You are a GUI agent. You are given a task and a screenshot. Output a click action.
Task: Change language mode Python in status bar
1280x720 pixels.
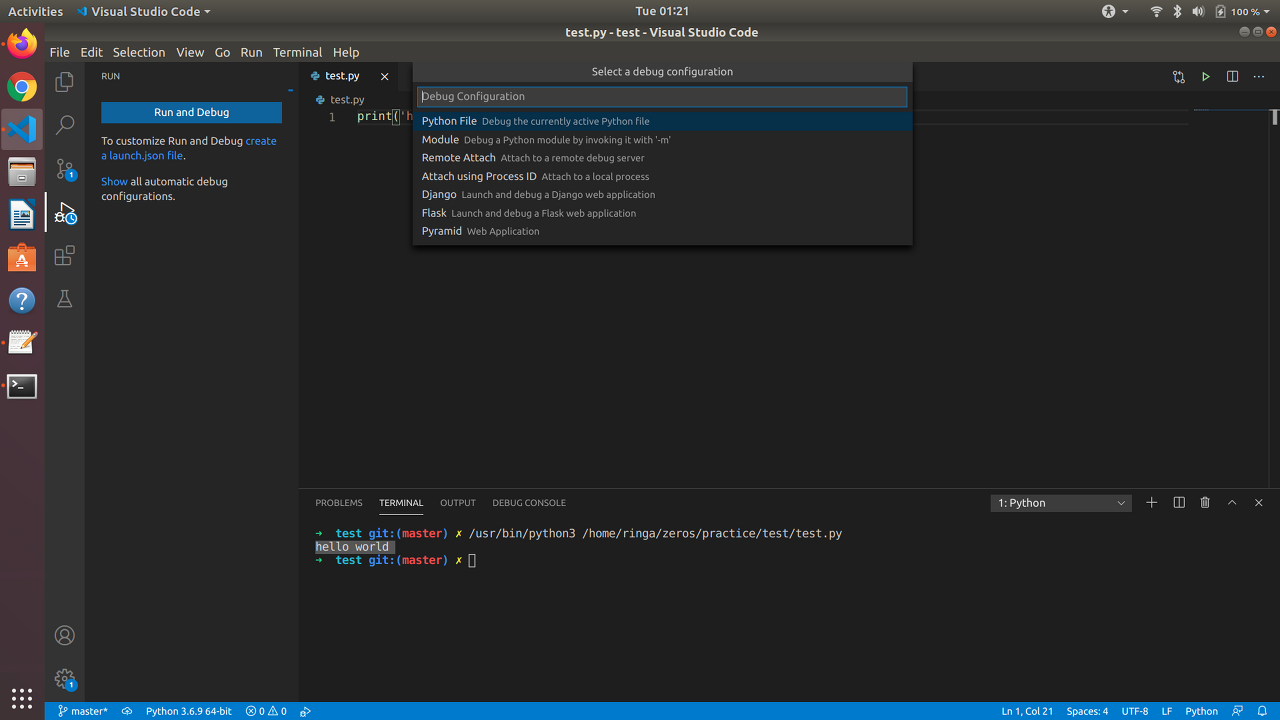click(x=1201, y=711)
